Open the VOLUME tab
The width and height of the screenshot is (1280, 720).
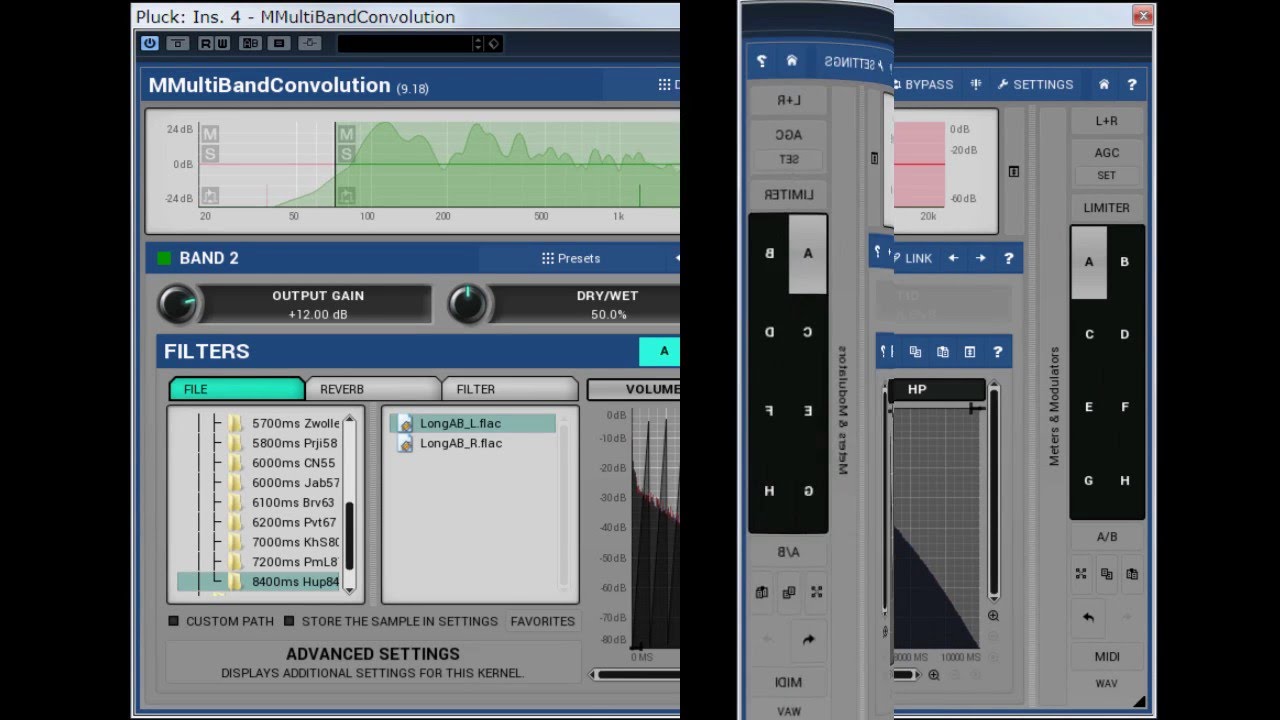[x=634, y=389]
